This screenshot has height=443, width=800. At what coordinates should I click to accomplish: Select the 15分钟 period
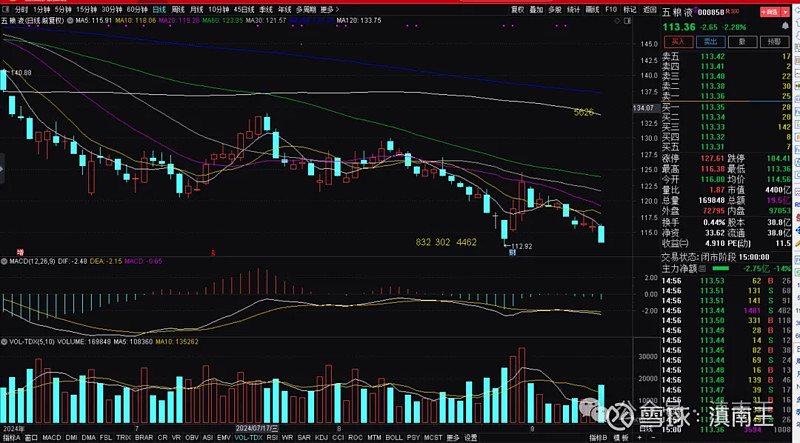point(86,10)
